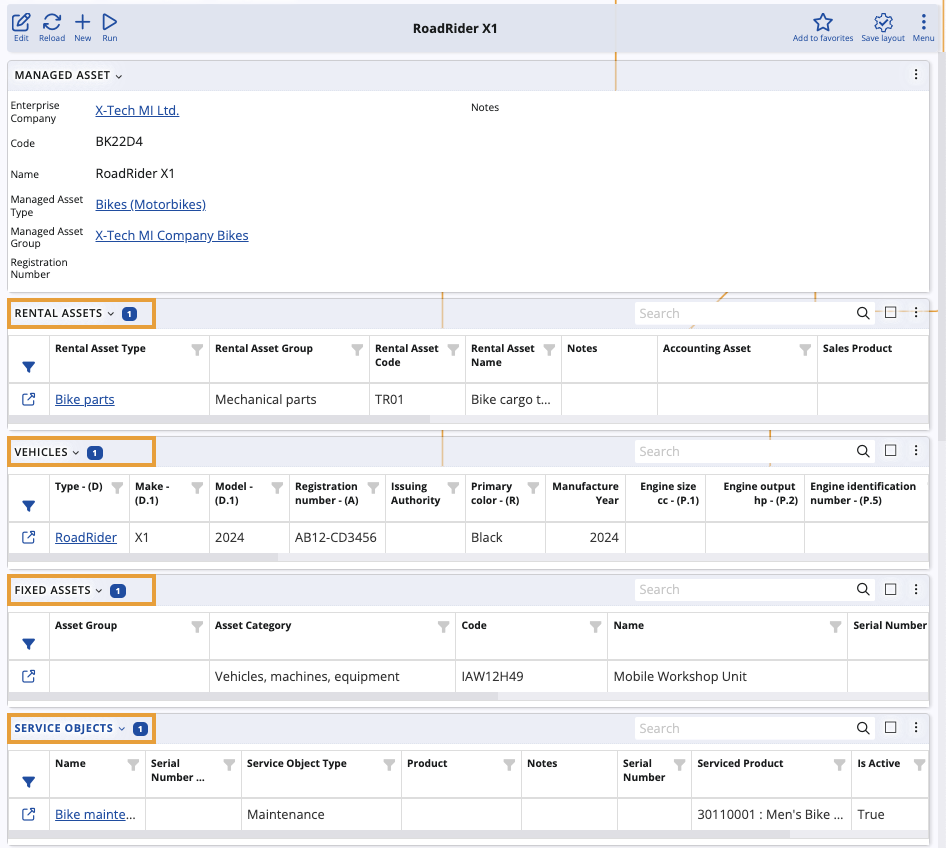Filter by Rental Asset Type column

point(197,350)
